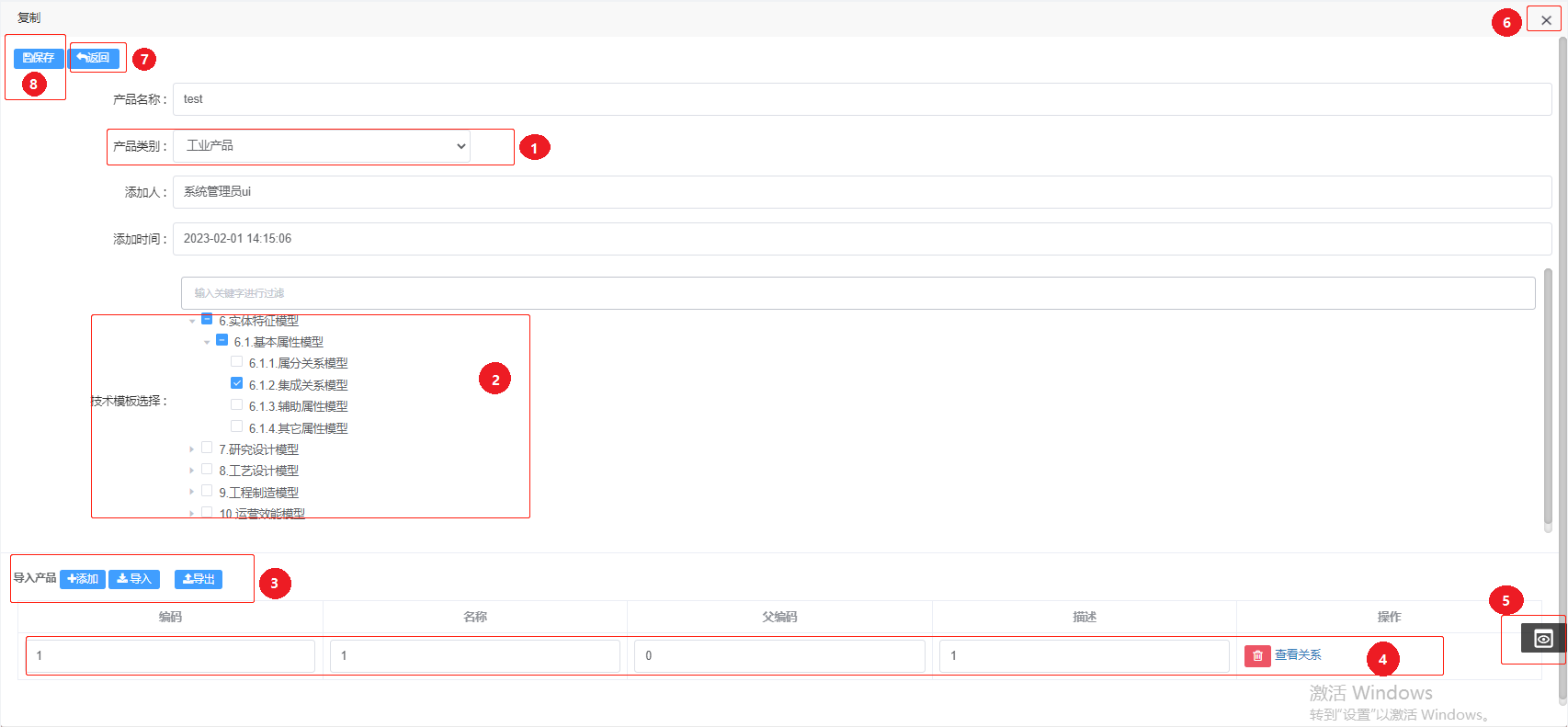Enable the 7.研究设计模型 checkbox
Image resolution: width=1568 pixels, height=727 pixels.
point(207,449)
